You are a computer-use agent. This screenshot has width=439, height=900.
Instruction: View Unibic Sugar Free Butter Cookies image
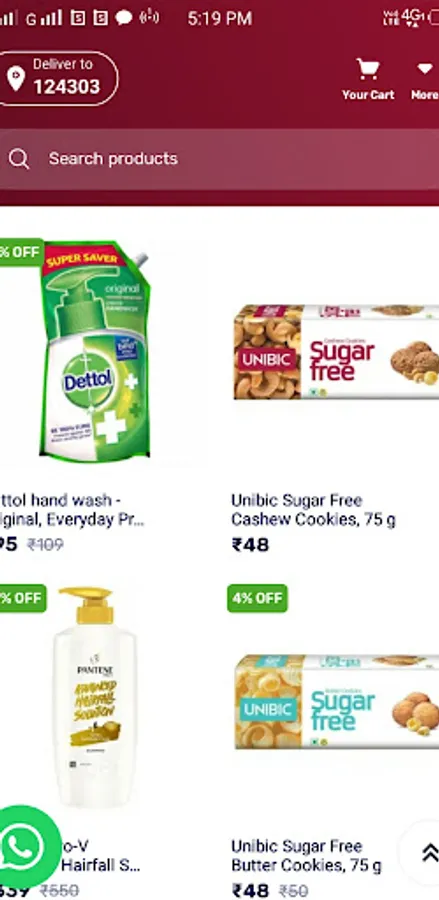[337, 701]
